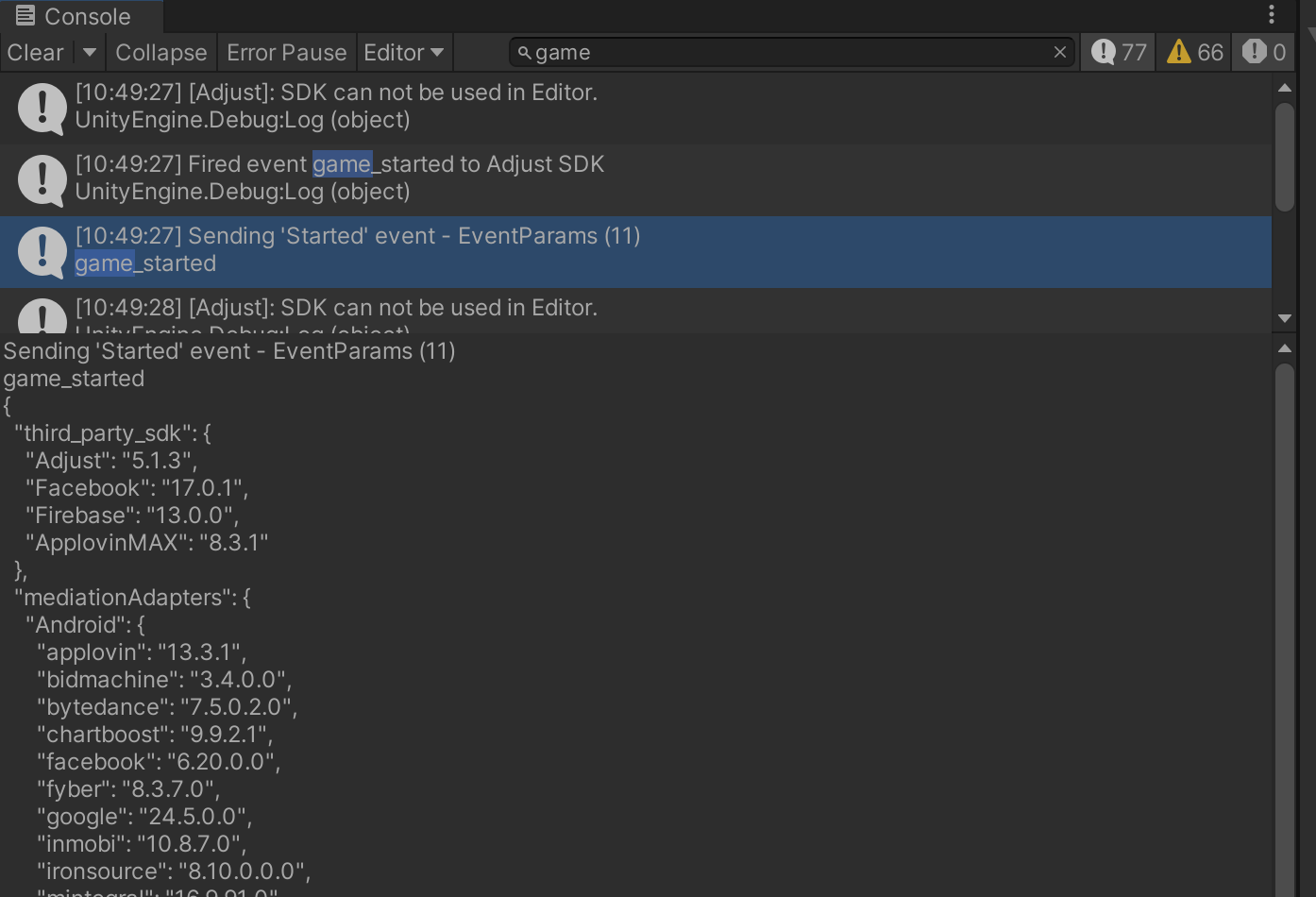
Task: Enable Error Pause
Action: pyautogui.click(x=286, y=52)
